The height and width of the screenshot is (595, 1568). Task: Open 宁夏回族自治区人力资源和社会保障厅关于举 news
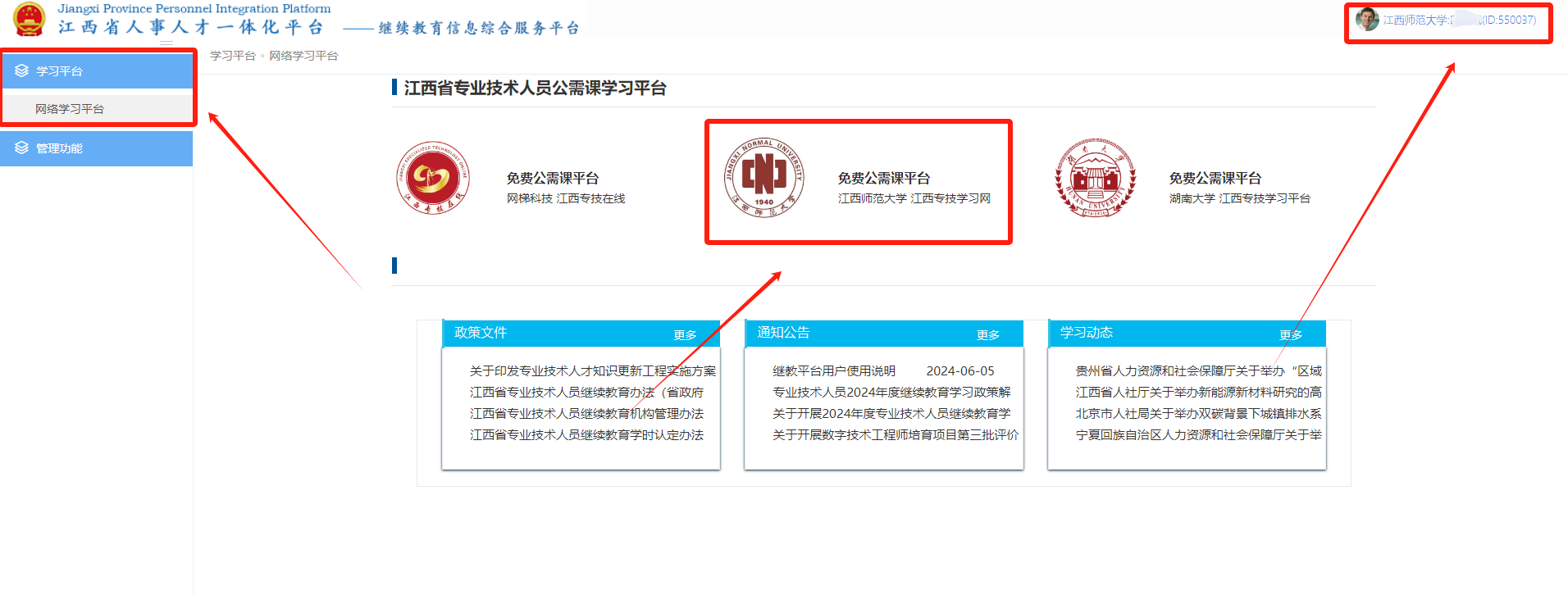point(1199,435)
